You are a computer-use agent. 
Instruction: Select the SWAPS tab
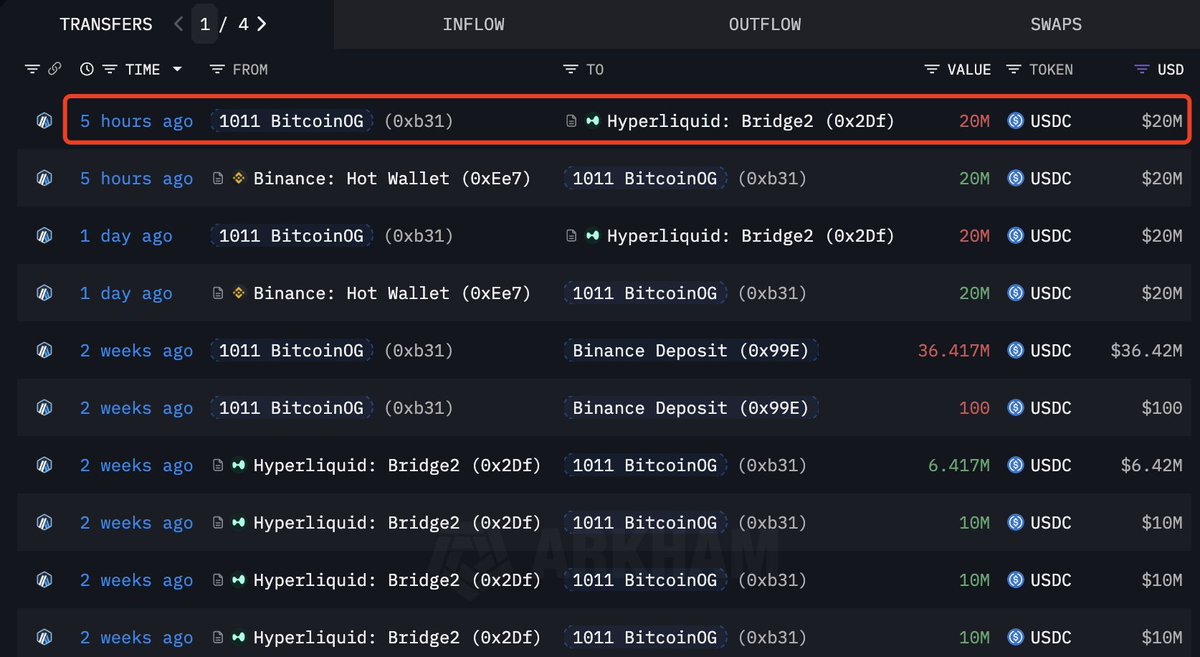point(1056,24)
